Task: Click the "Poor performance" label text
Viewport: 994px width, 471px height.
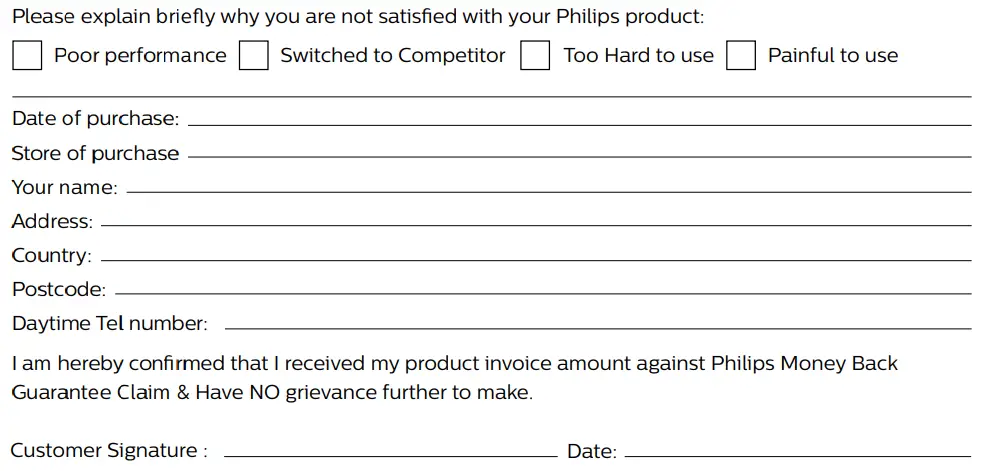Action: tap(140, 56)
